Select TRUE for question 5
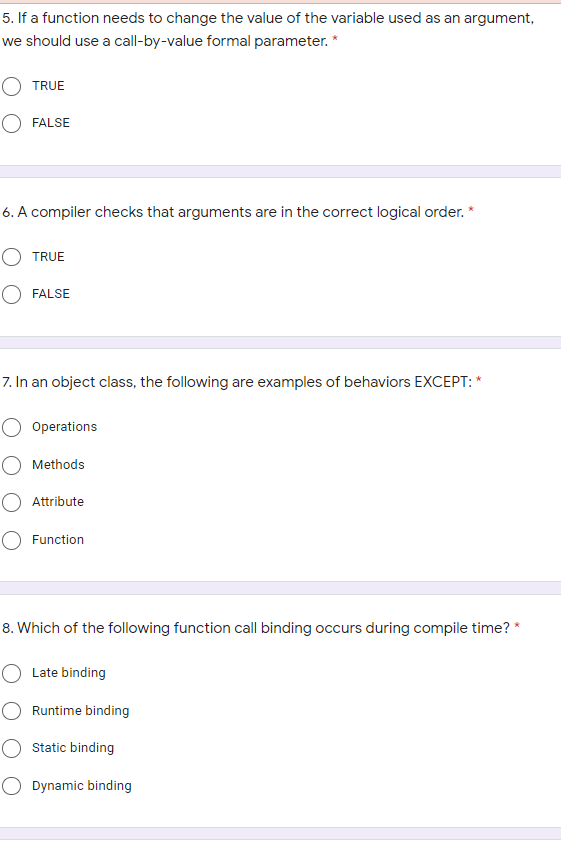This screenshot has width=561, height=841. coord(11,86)
